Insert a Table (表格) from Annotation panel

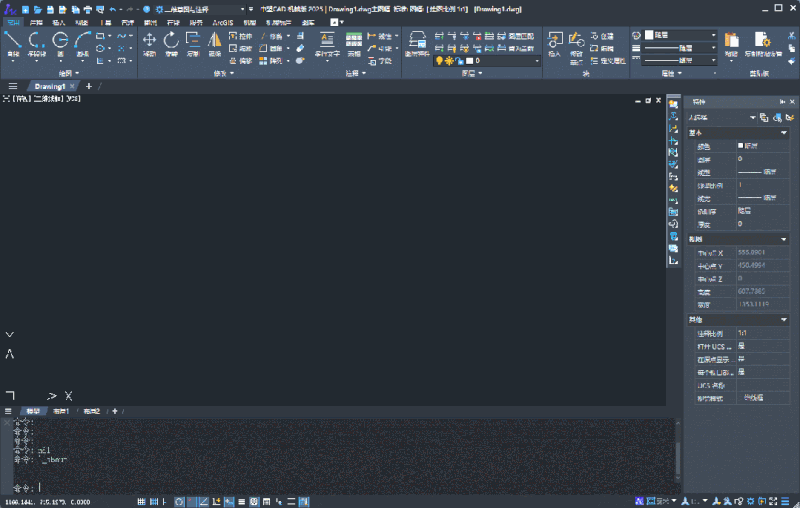(354, 43)
